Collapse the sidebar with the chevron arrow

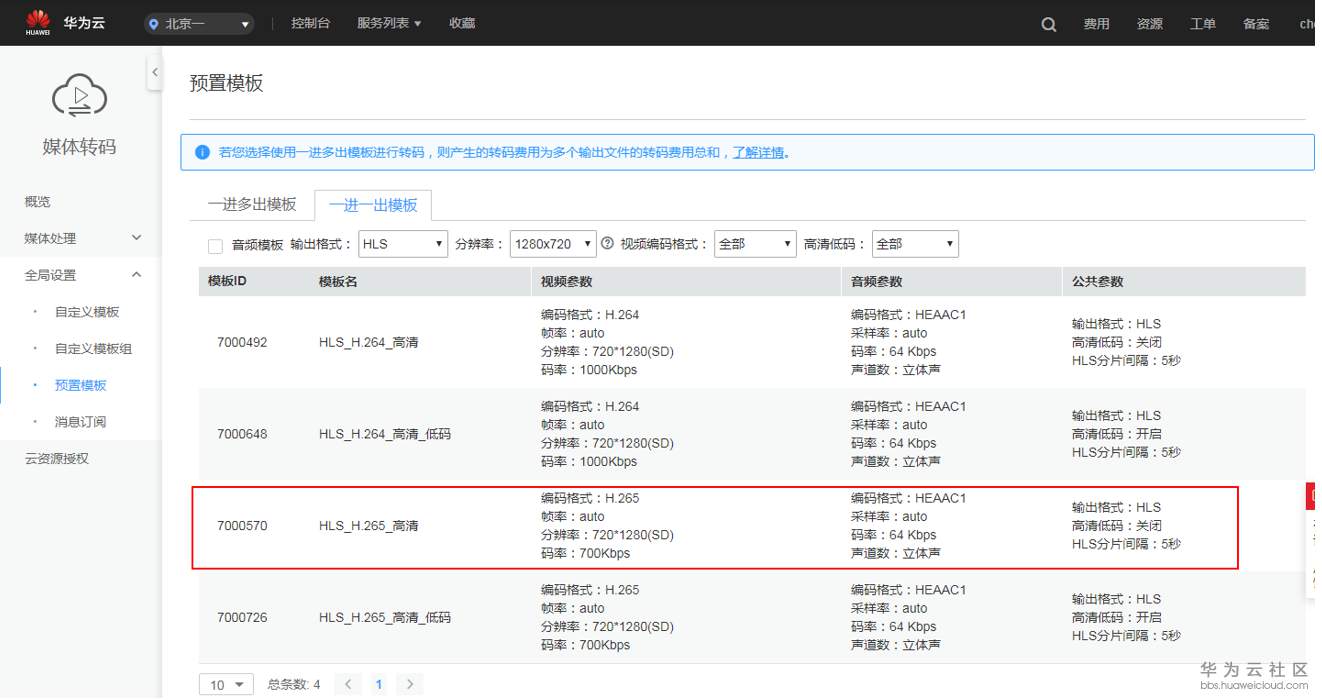(x=156, y=72)
